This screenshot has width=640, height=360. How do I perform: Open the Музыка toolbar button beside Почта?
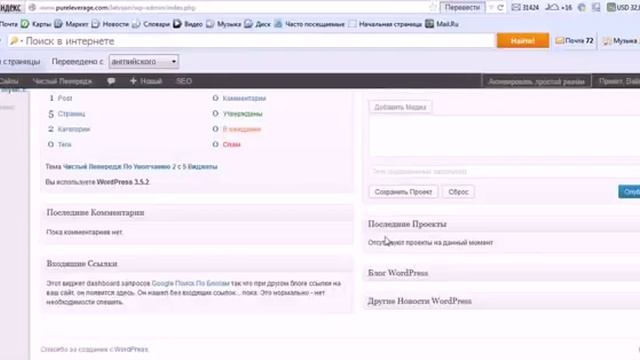620,41
